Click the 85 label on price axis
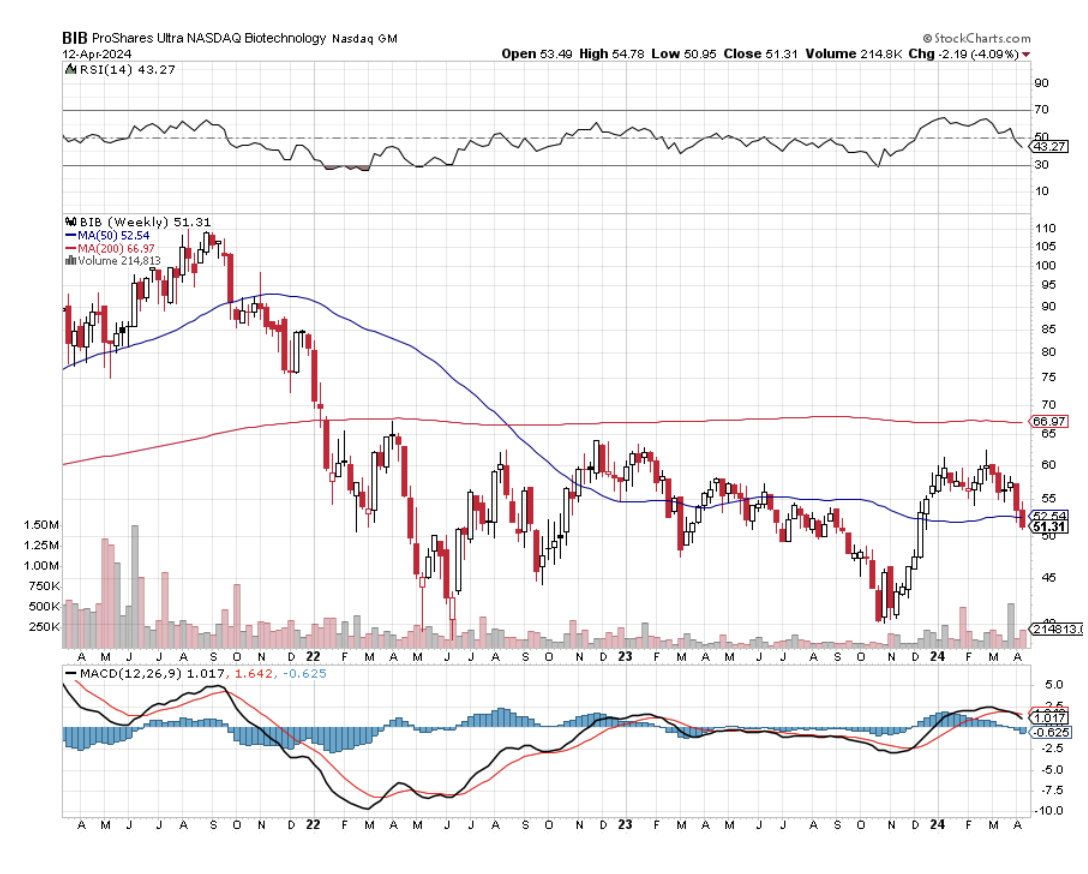This screenshot has height=874, width=1088. (x=1048, y=329)
